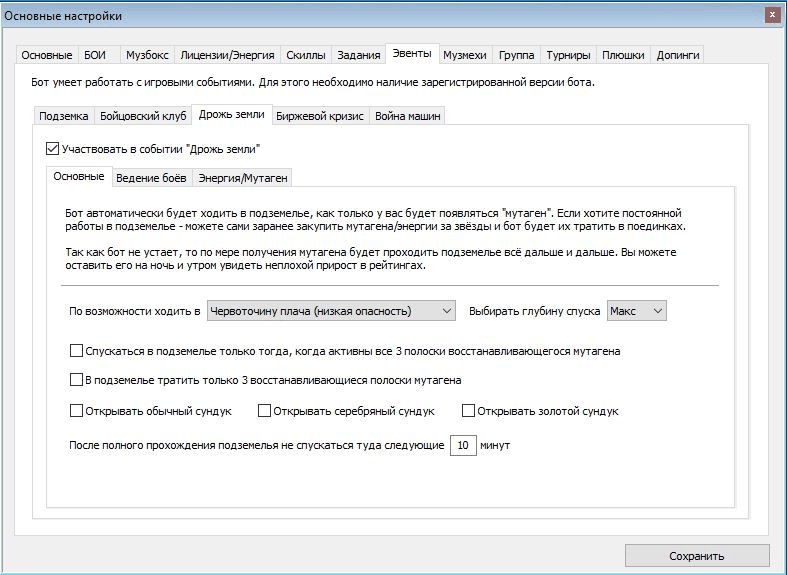The width and height of the screenshot is (787, 575).
Task: Select the inner Основные sub-tab
Action: [79, 177]
